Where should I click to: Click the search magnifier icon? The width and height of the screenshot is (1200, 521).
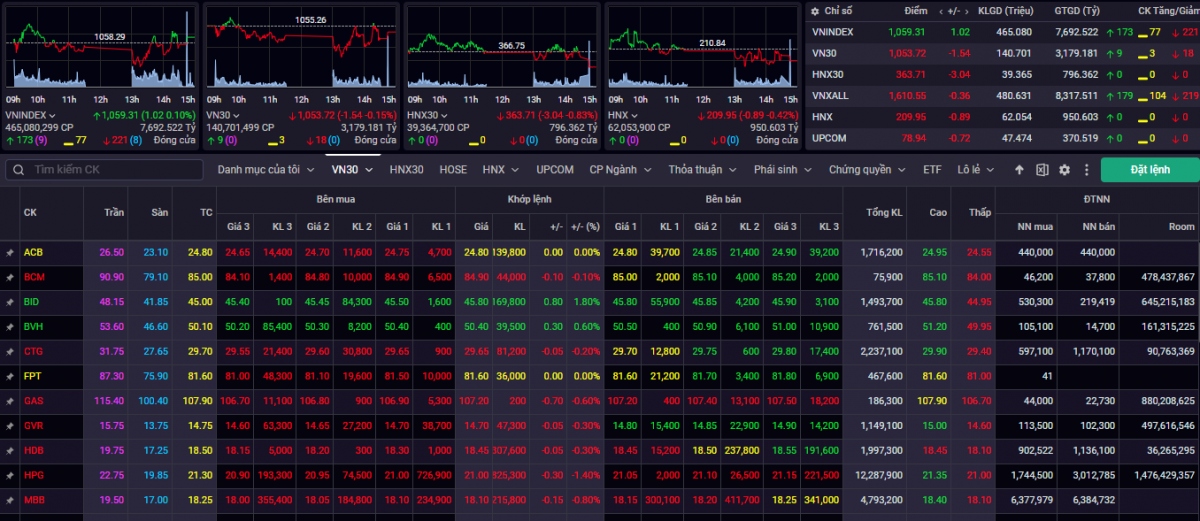coord(18,170)
